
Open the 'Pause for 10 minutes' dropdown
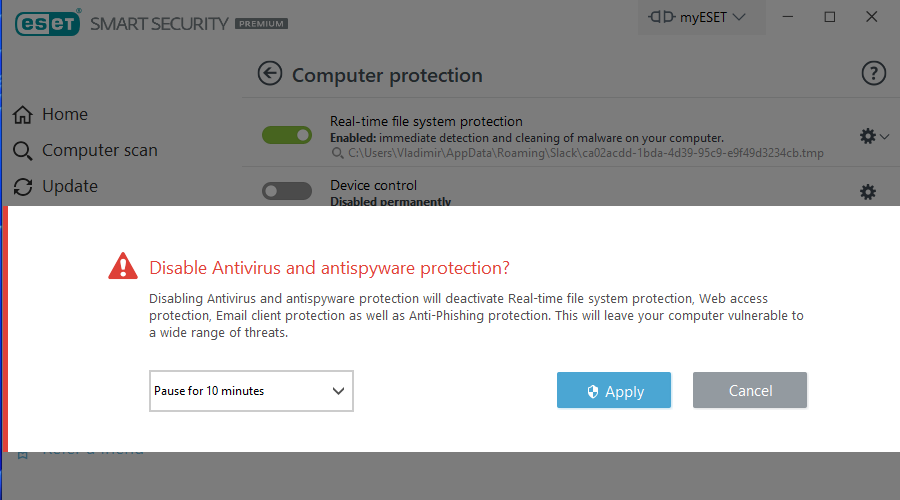coord(251,391)
